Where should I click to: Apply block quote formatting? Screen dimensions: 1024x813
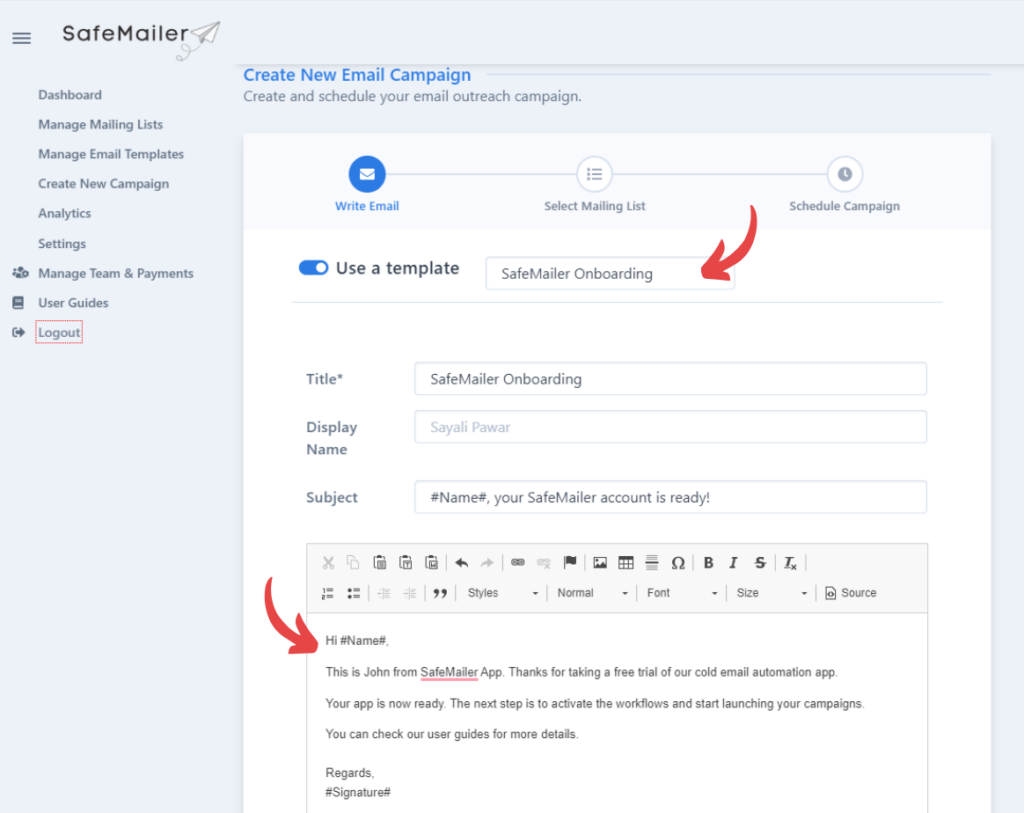tap(440, 593)
